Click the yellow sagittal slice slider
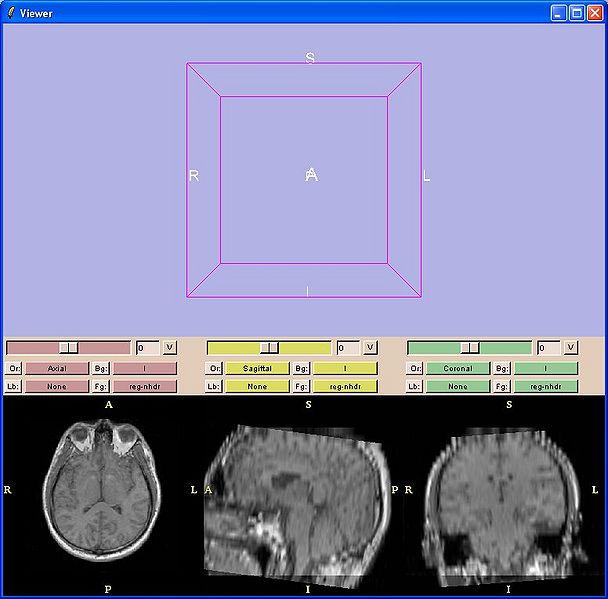 tap(269, 348)
